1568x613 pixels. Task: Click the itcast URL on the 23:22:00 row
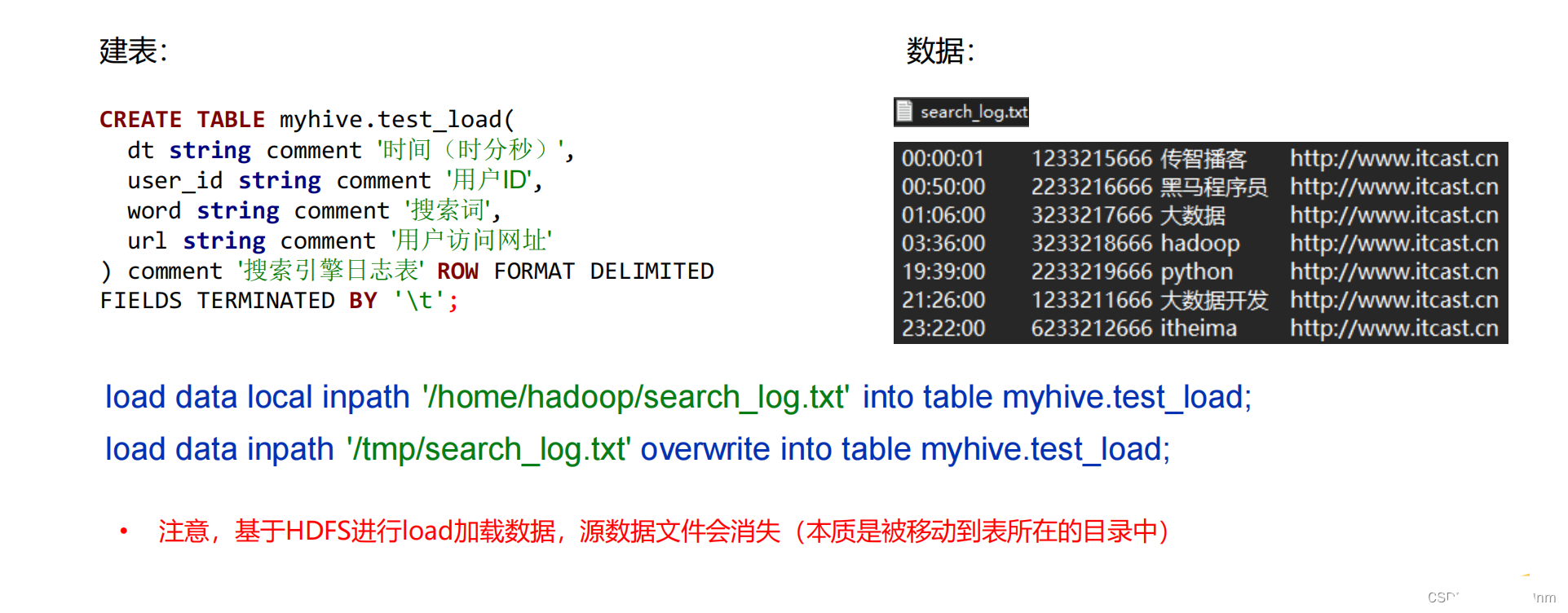coord(1394,328)
